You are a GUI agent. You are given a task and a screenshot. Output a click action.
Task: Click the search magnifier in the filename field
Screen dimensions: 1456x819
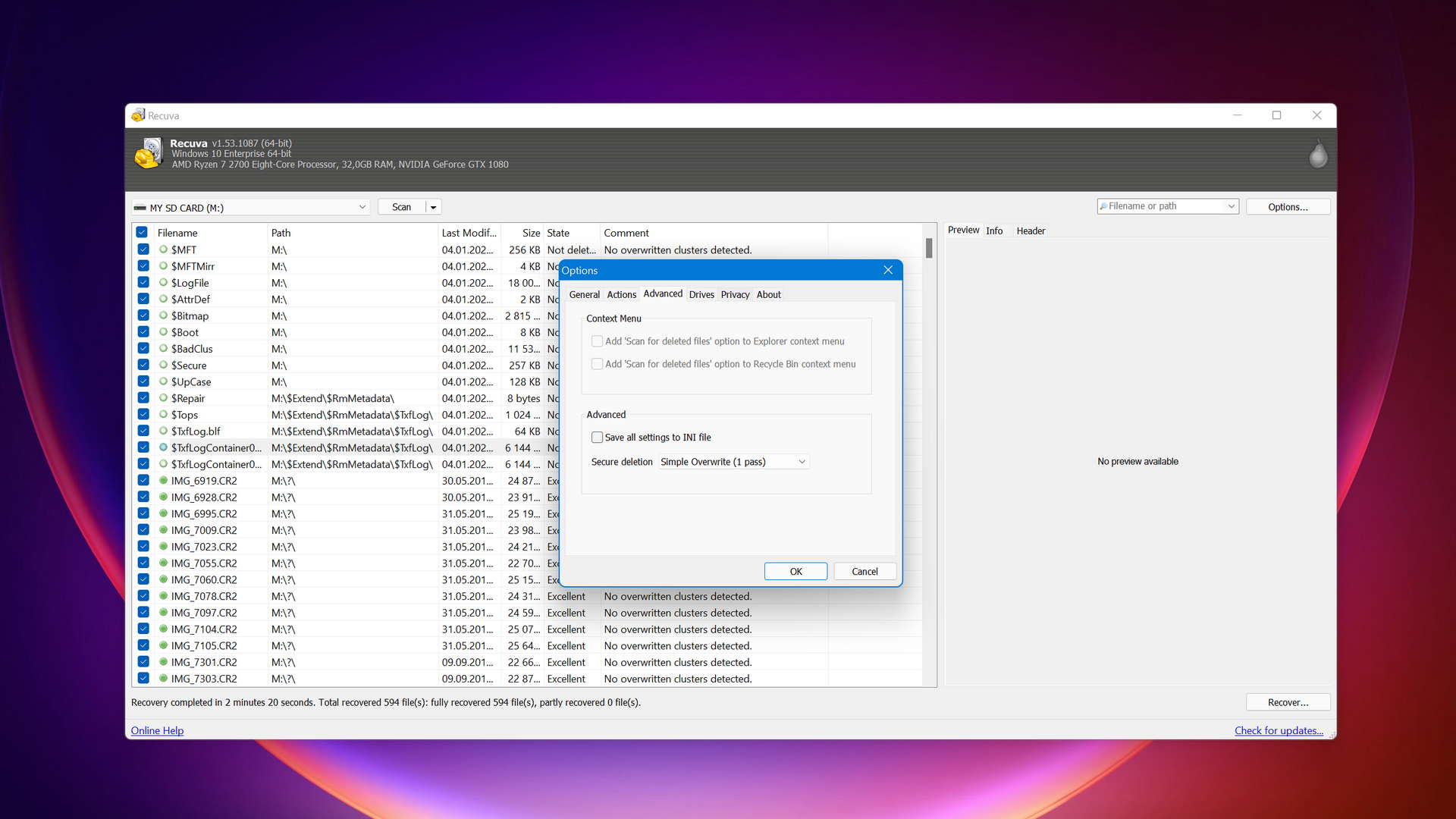1103,206
